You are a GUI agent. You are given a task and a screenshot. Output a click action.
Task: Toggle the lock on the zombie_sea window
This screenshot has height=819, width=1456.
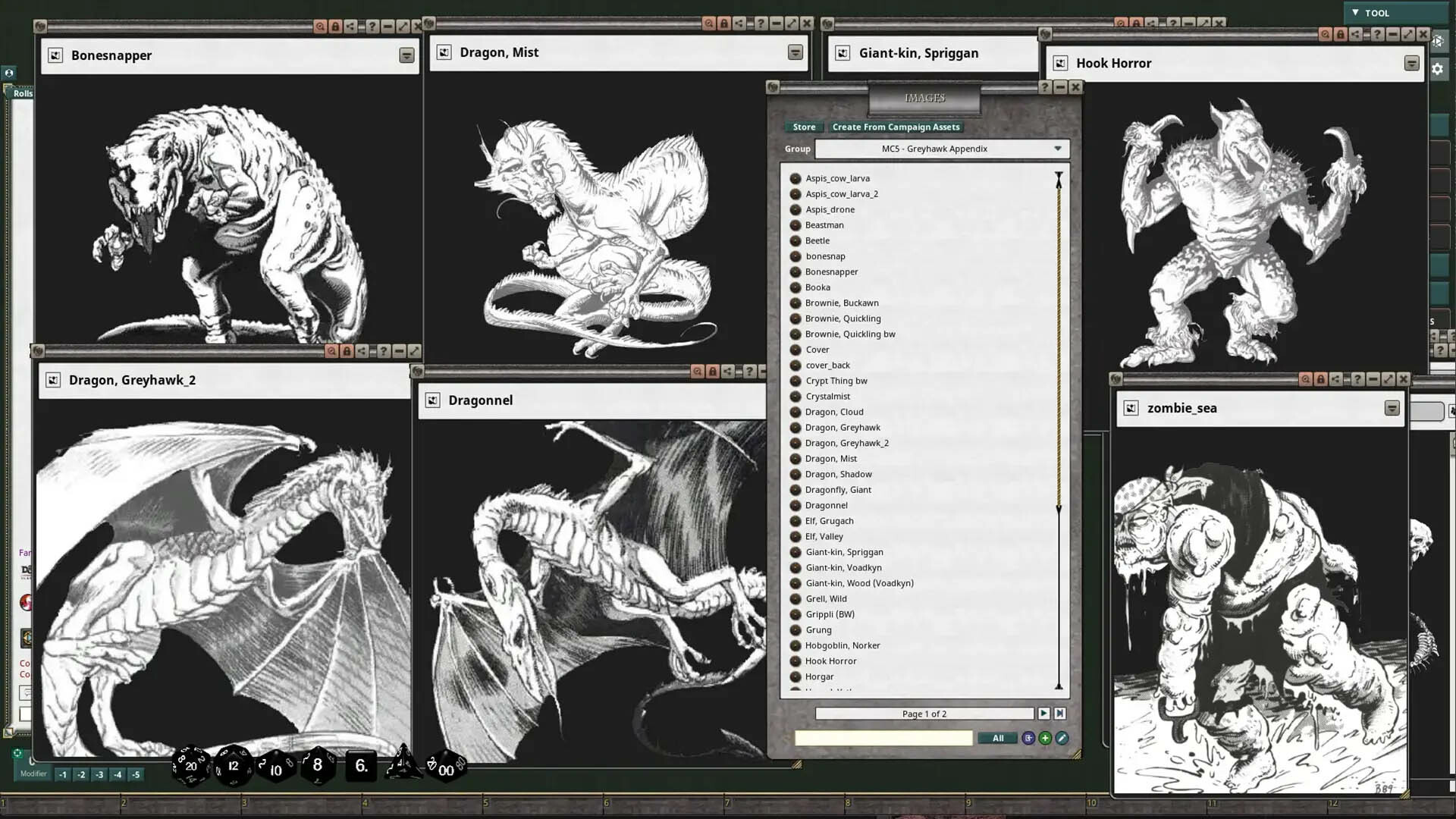click(x=1321, y=380)
